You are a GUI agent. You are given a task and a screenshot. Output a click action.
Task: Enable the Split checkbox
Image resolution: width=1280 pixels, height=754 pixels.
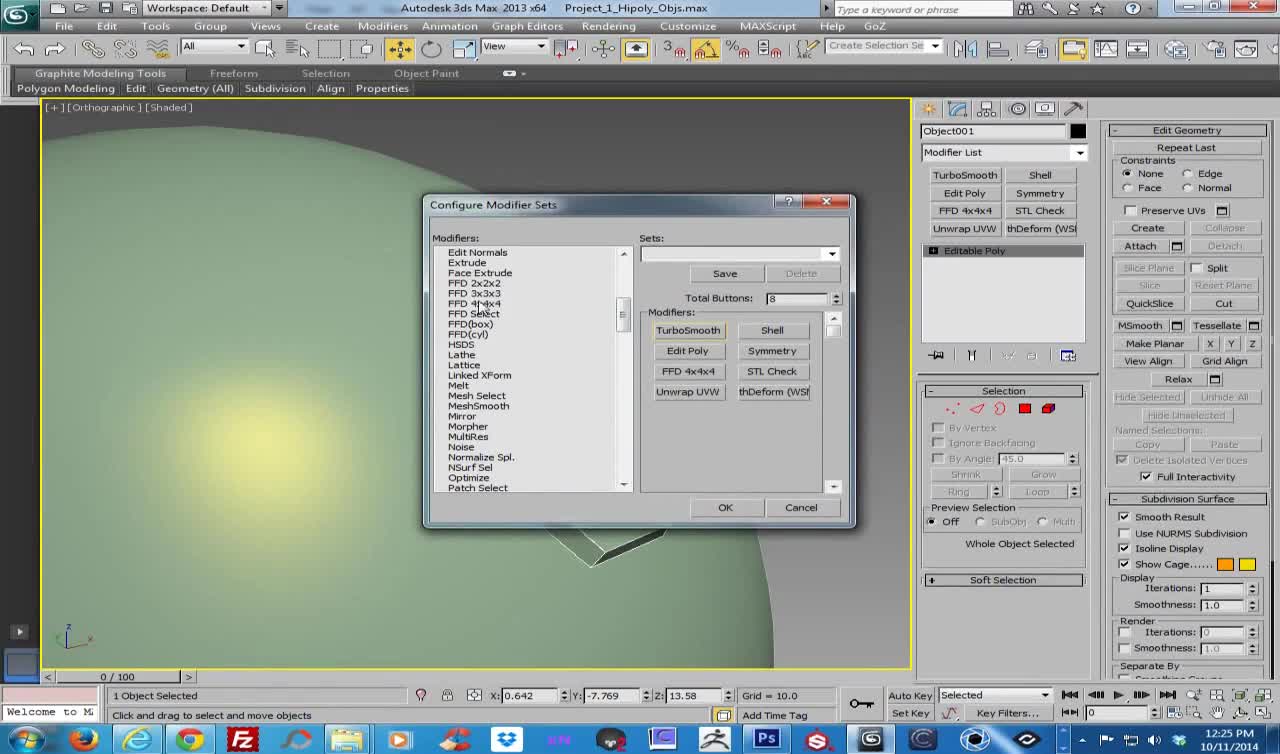point(1197,268)
